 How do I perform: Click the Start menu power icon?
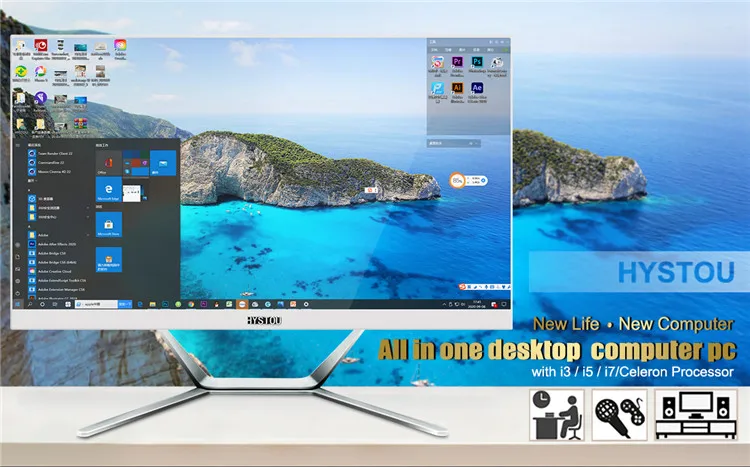coord(18,293)
